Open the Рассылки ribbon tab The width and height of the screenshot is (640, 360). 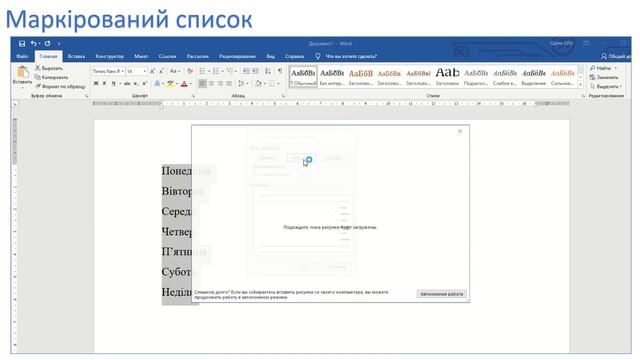(198, 56)
